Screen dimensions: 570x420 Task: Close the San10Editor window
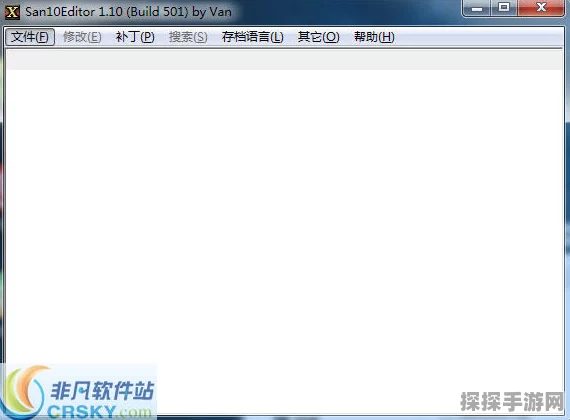[541, 8]
